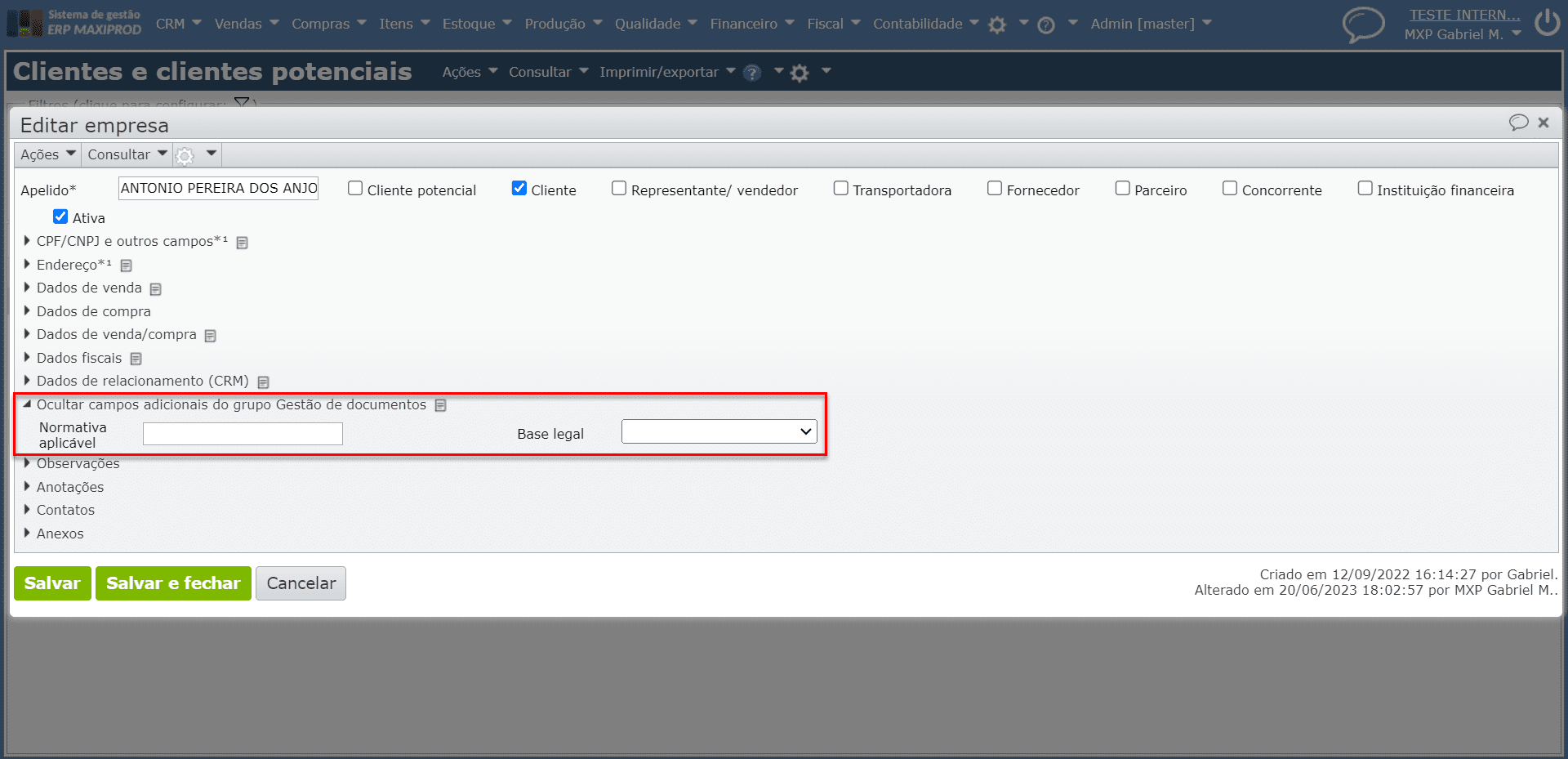Viewport: 1568px width, 759px height.
Task: Click the note icon beside Dados de venda
Action: click(156, 289)
